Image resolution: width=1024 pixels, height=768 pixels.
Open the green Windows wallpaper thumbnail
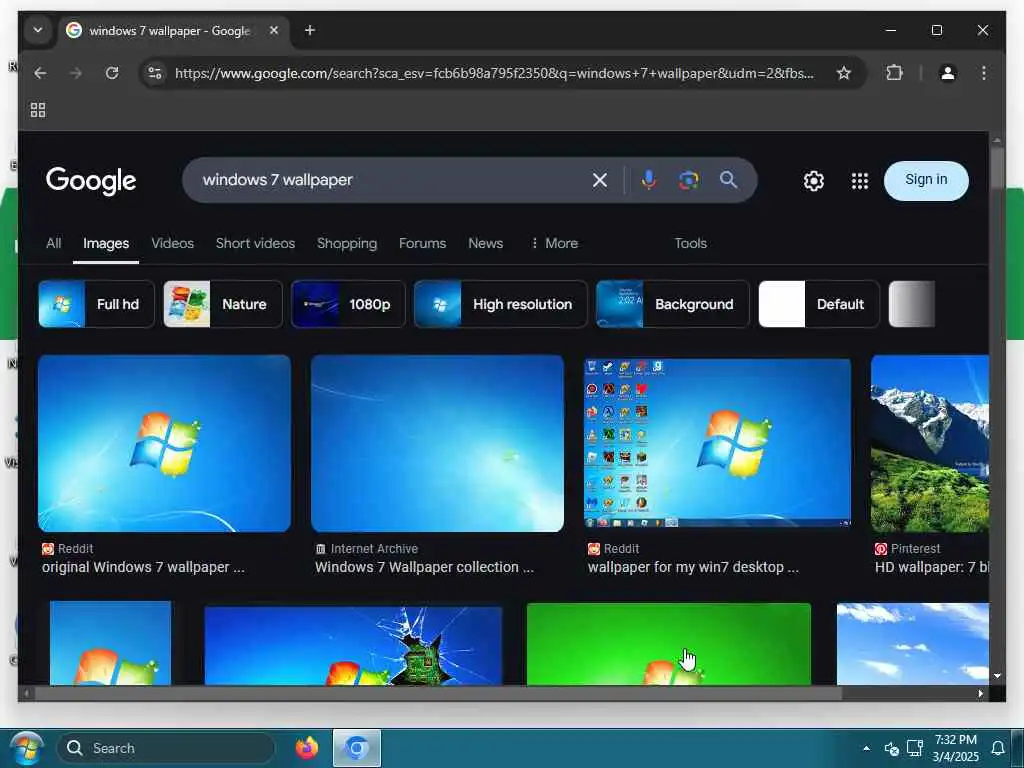pos(669,644)
